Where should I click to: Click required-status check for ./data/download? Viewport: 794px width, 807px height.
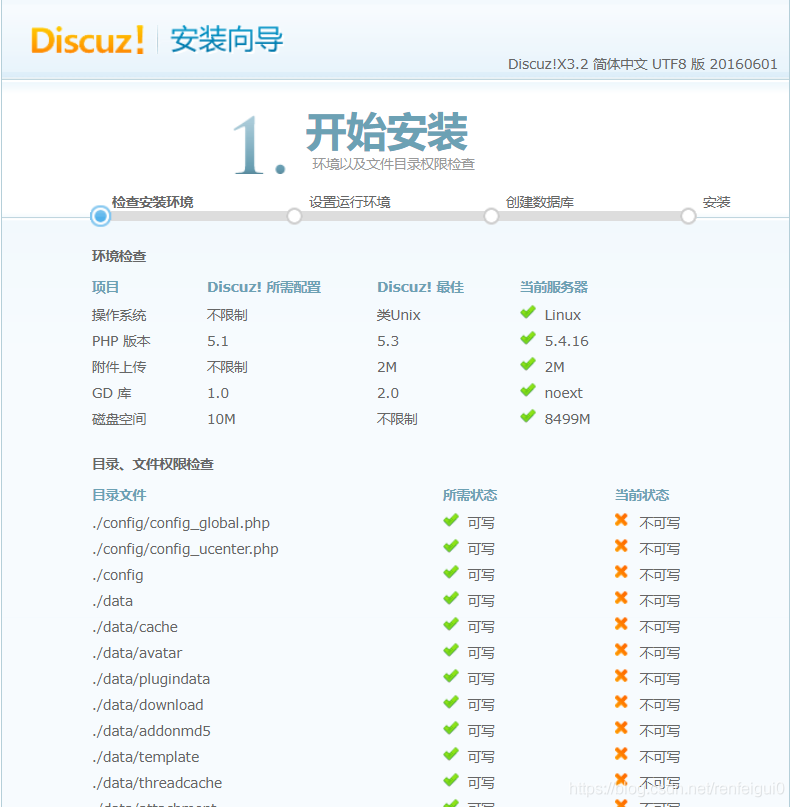451,702
